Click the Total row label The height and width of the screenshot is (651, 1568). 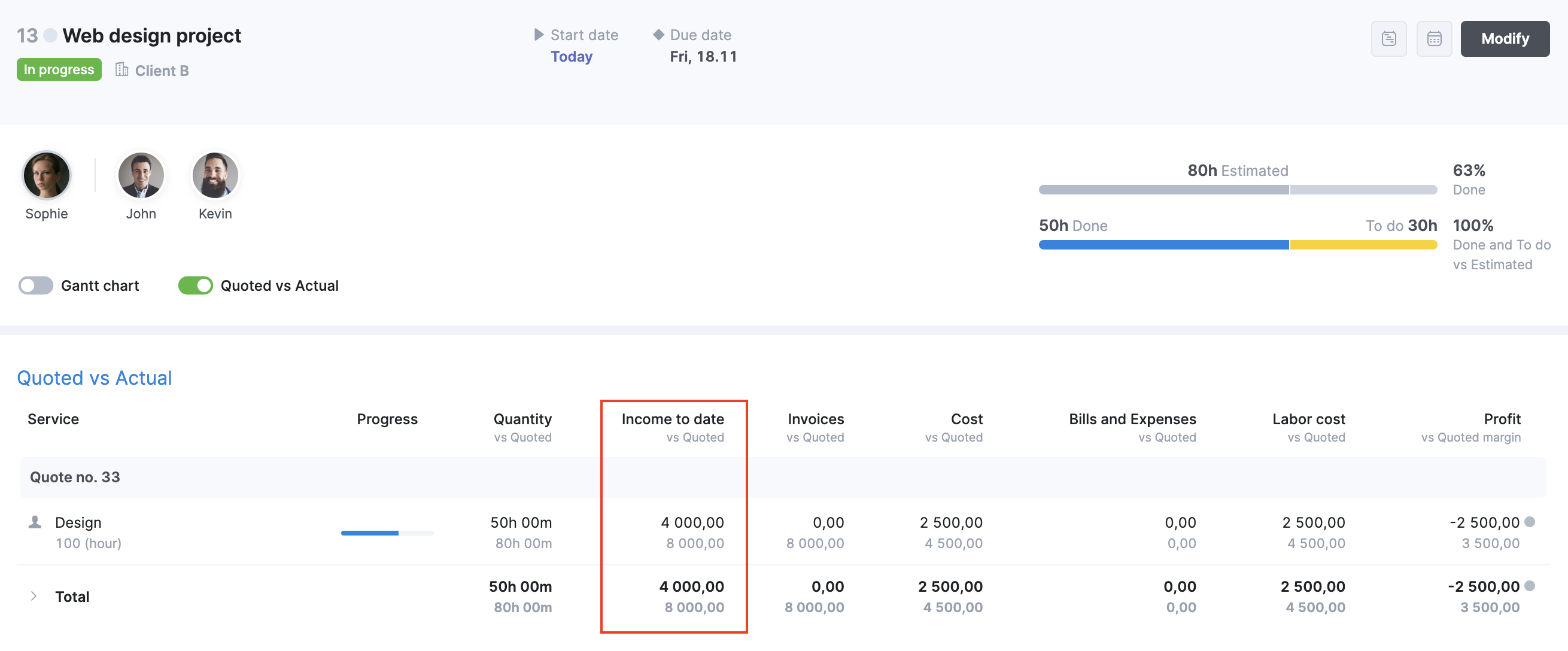[x=72, y=597]
